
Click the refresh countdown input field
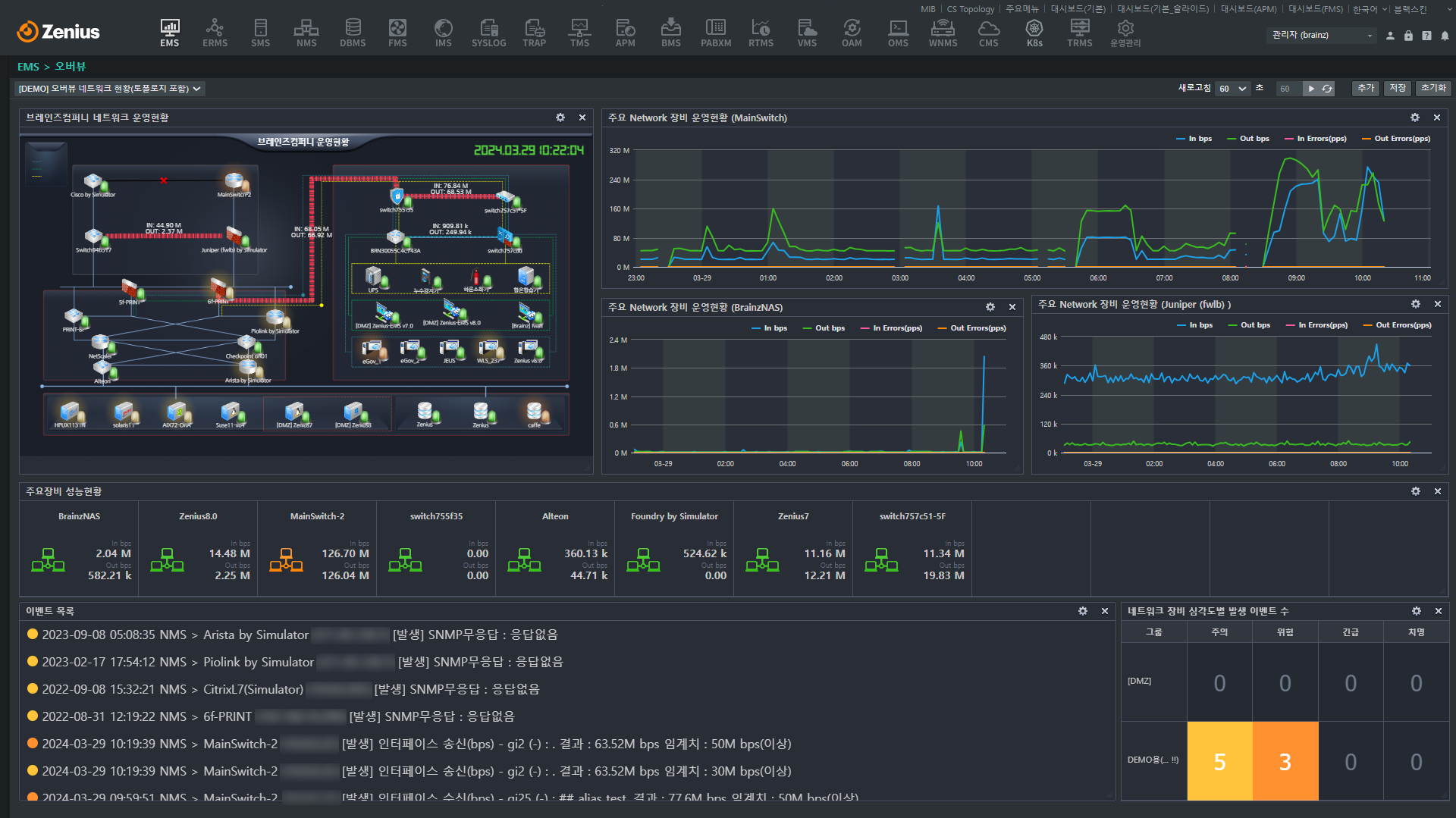click(x=1288, y=89)
